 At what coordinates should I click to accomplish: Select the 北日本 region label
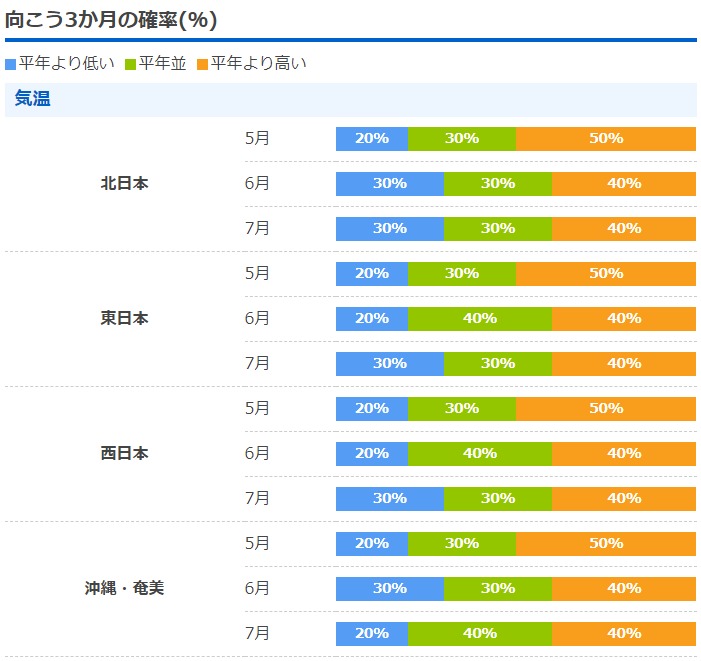pos(124,183)
